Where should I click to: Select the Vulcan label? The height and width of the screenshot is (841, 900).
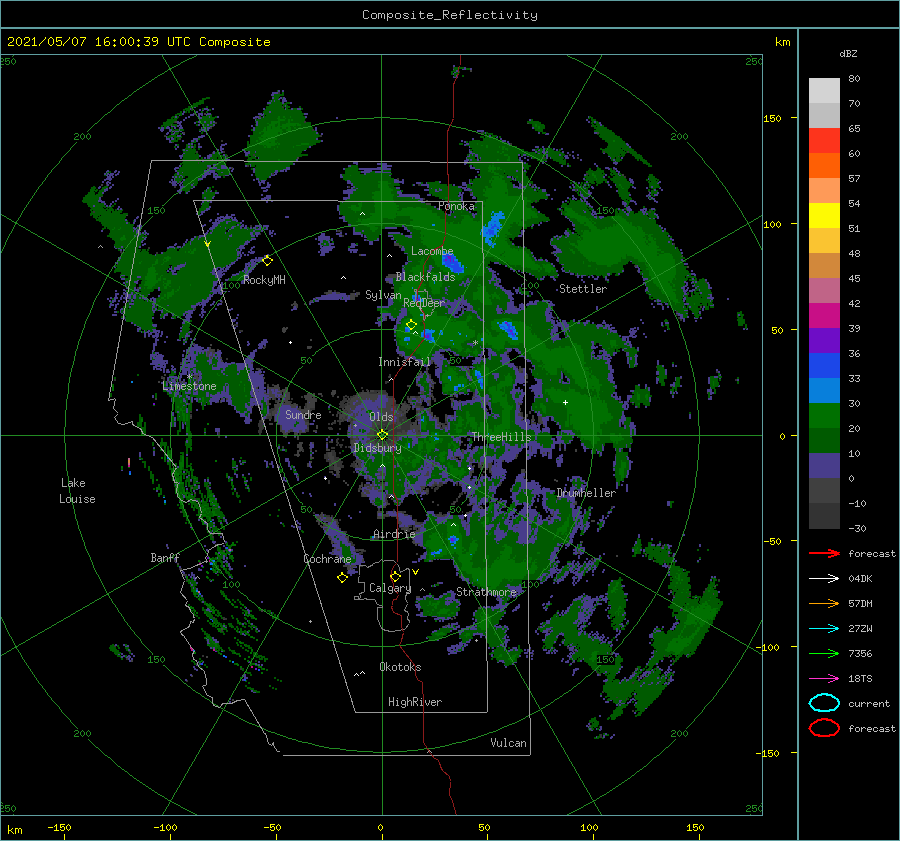[x=508, y=743]
